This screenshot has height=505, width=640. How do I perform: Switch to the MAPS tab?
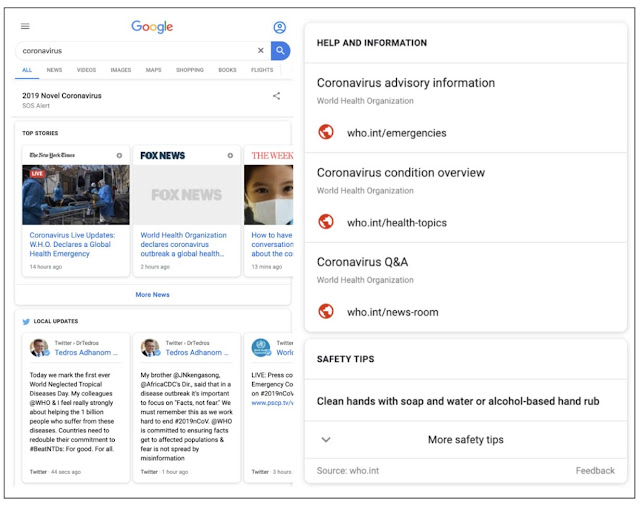pos(153,70)
